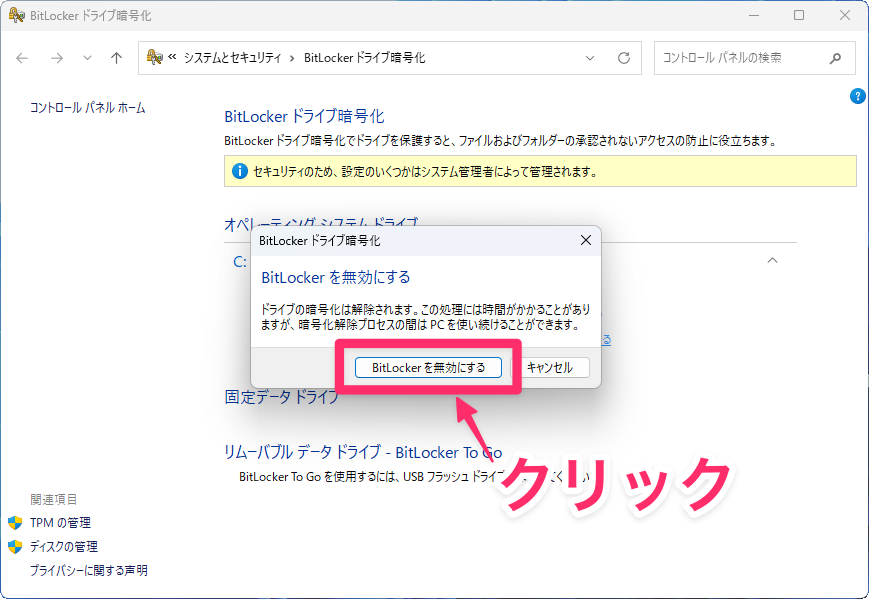The image size is (869, 599).
Task: Open コントロール パネル ホーム link
Action: 88,107
